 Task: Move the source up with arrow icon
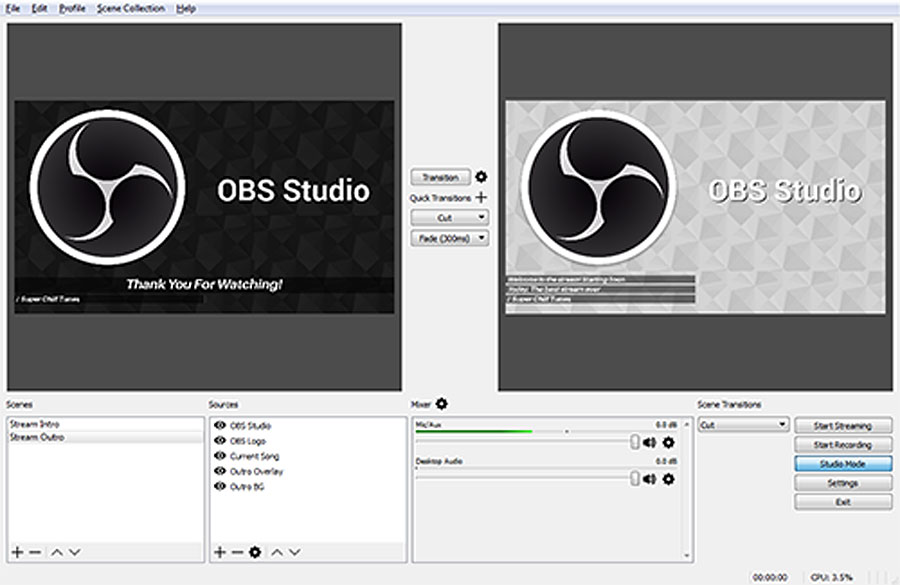click(277, 552)
